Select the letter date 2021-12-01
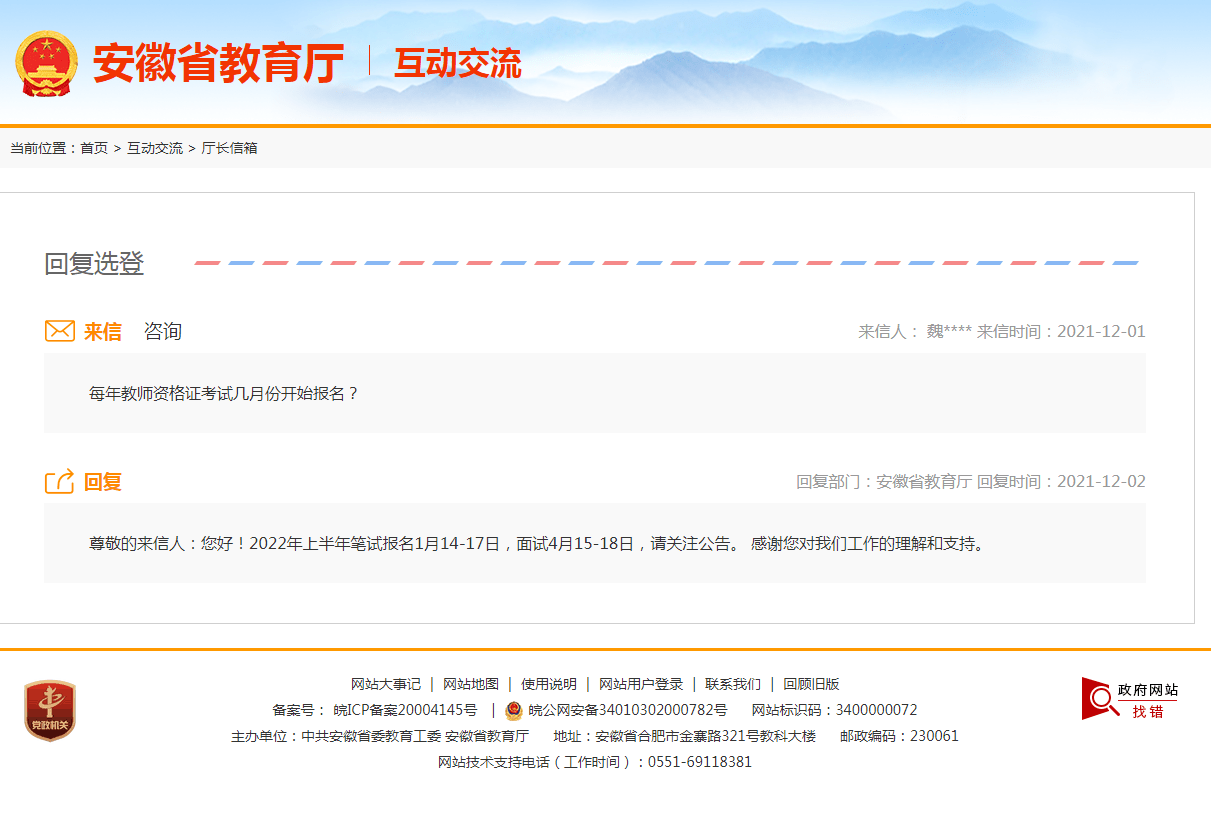The image size is (1211, 826). (1101, 332)
